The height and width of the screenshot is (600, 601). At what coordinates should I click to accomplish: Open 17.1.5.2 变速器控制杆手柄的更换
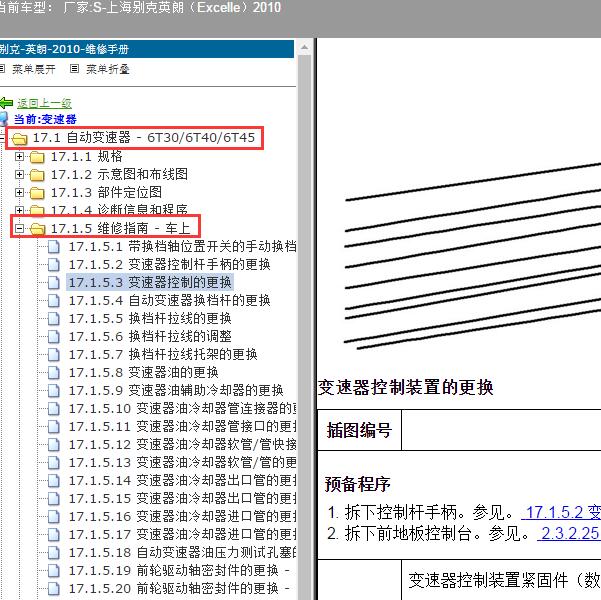169,265
